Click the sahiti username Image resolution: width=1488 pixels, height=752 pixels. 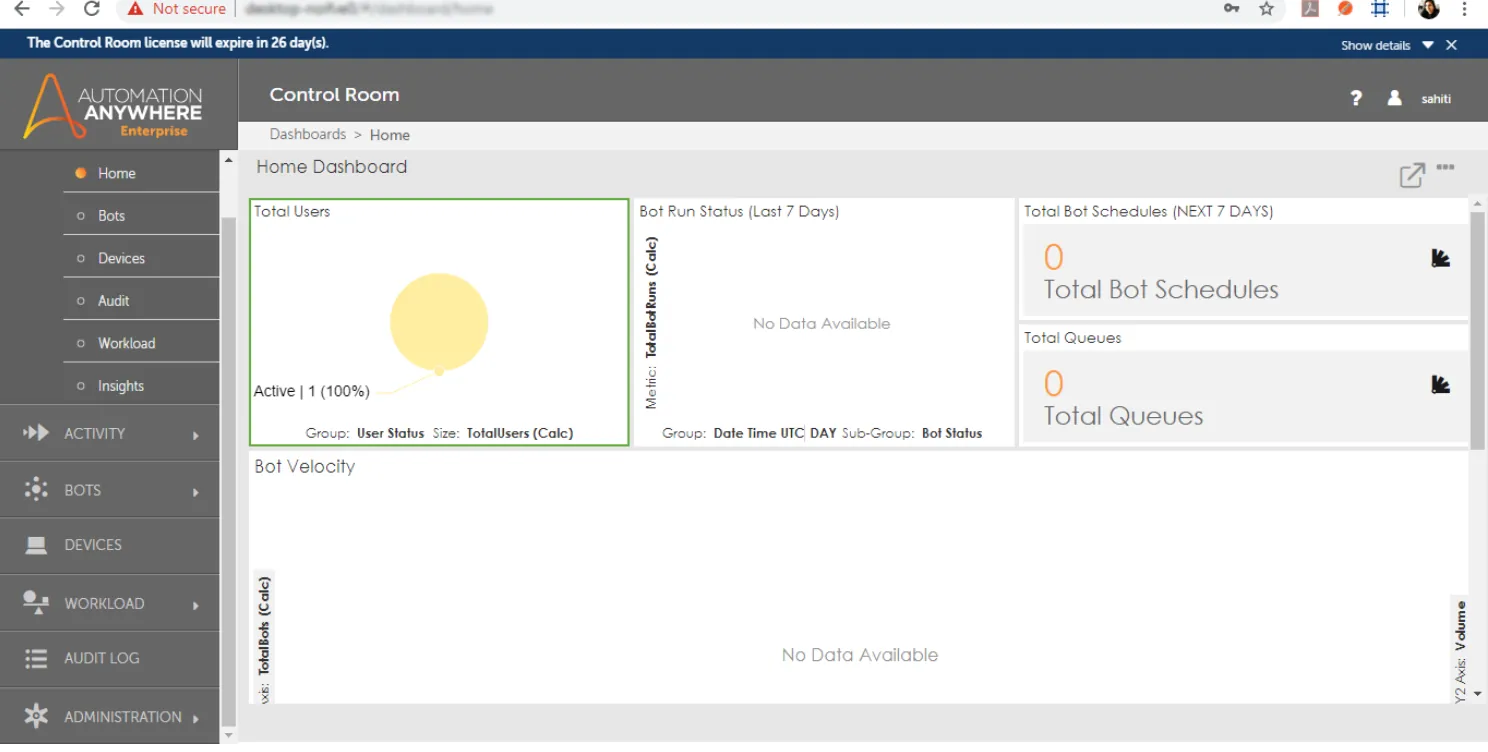[1436, 99]
